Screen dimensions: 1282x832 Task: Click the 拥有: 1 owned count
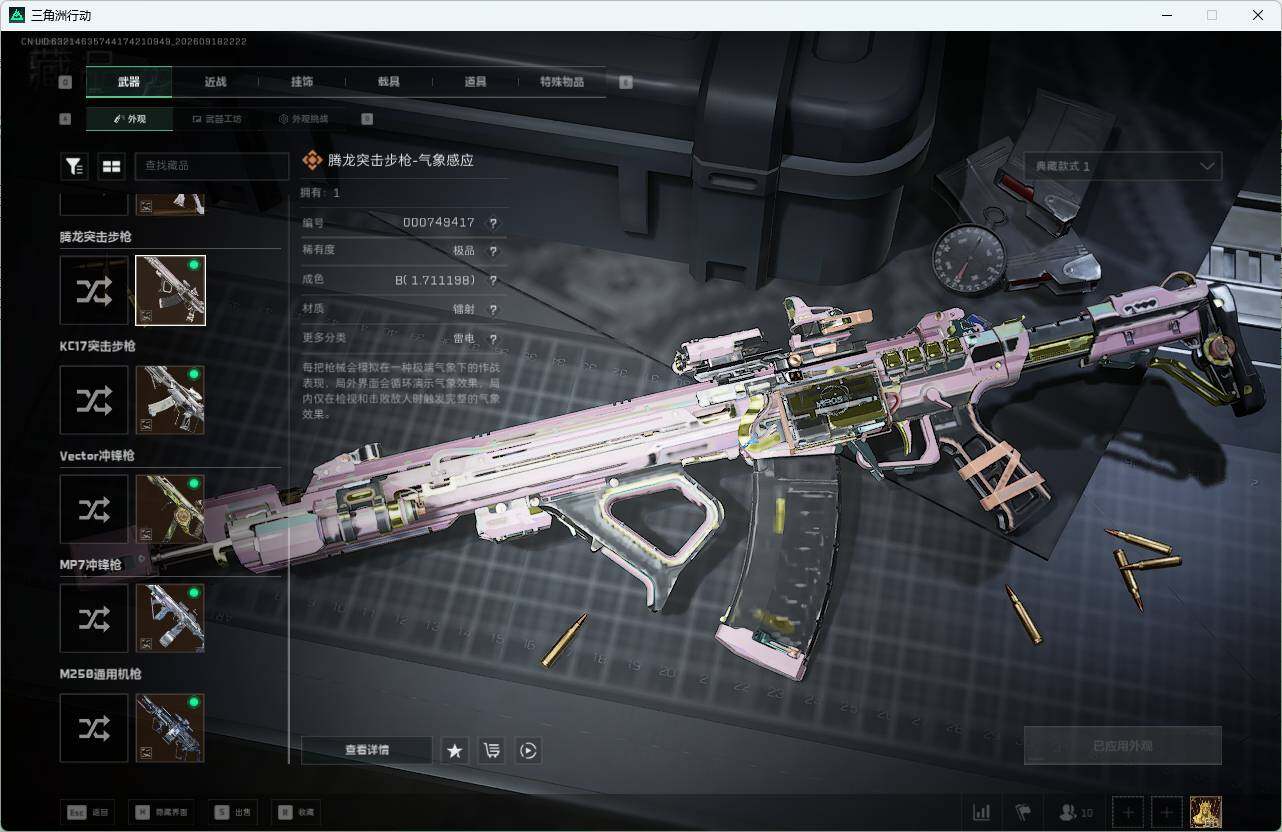click(x=321, y=193)
